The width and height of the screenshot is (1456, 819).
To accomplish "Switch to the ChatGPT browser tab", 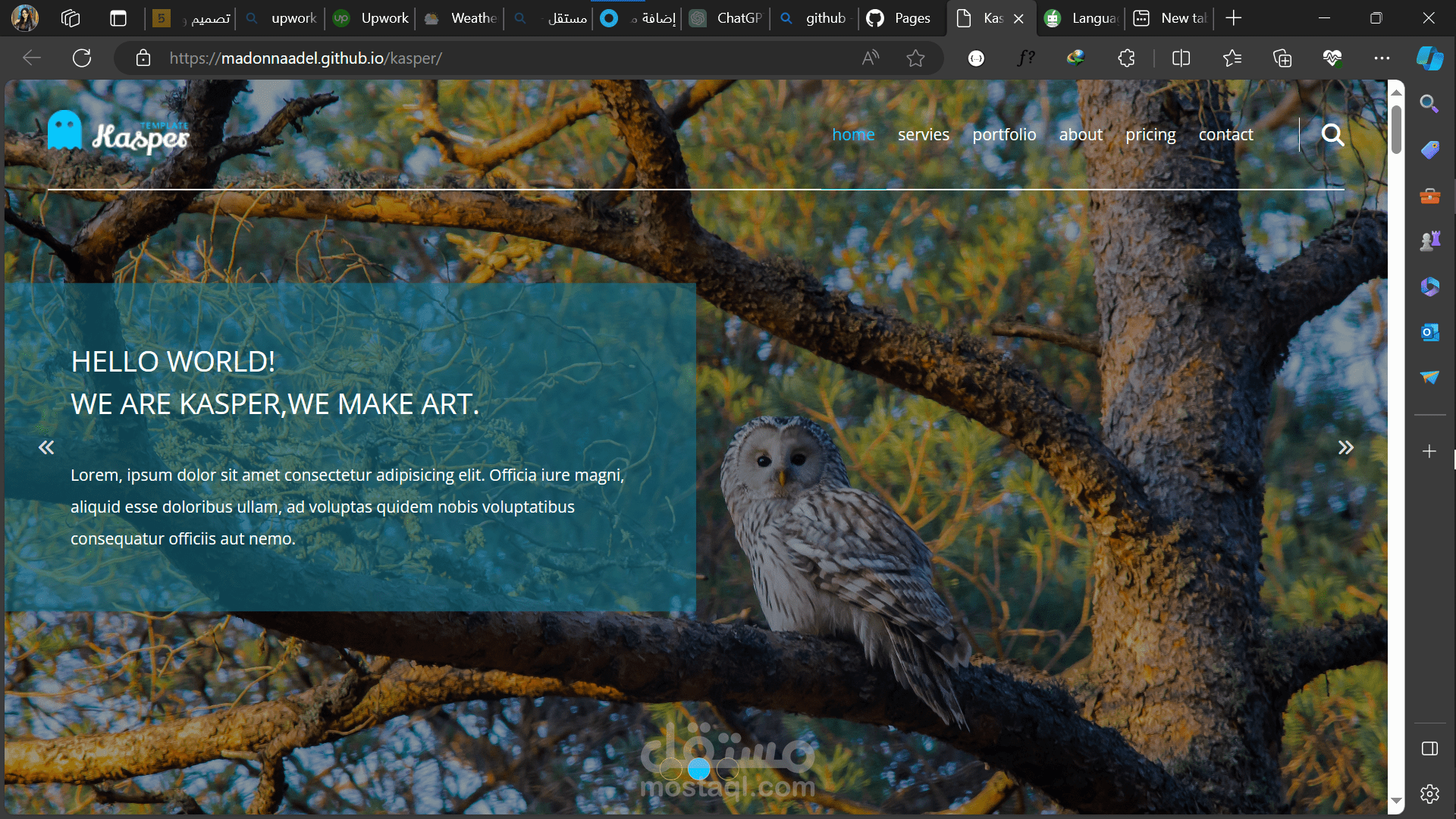I will click(x=726, y=18).
